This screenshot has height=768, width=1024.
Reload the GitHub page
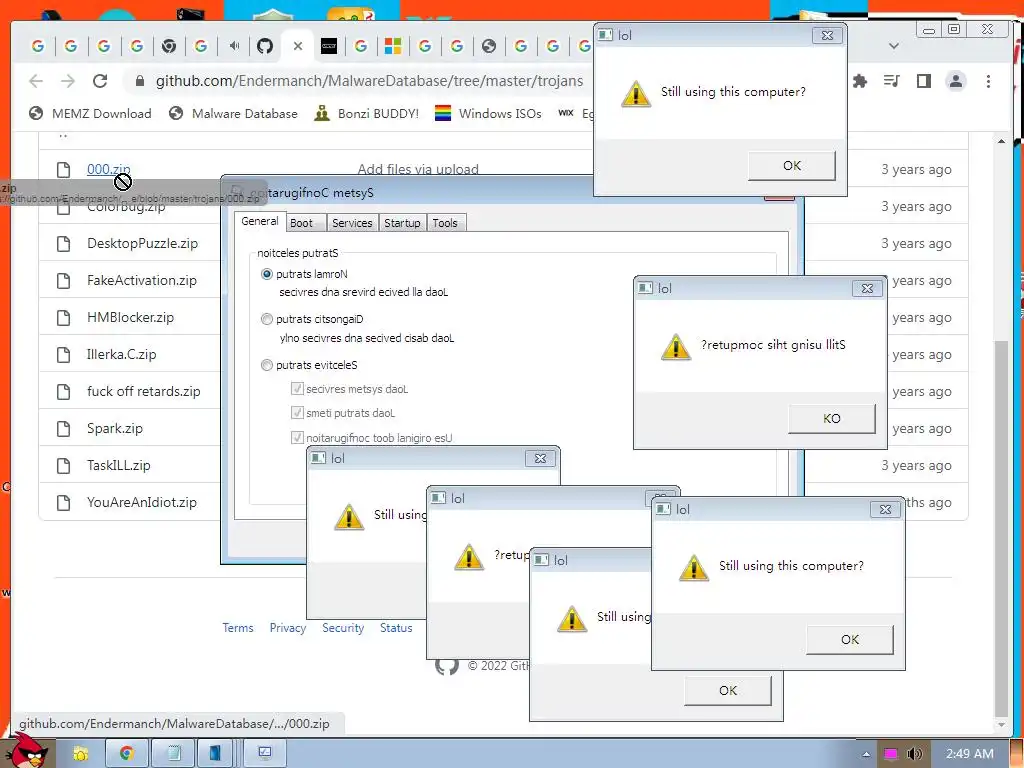(x=100, y=81)
